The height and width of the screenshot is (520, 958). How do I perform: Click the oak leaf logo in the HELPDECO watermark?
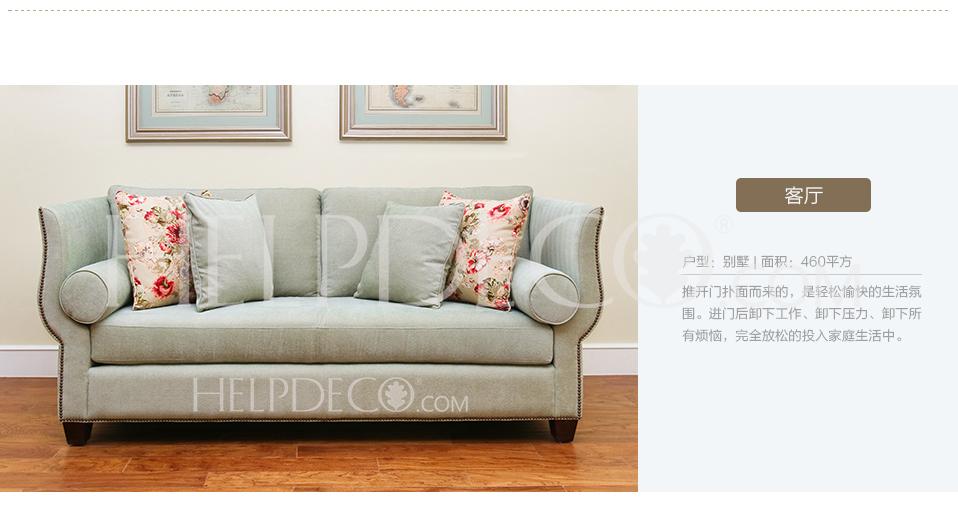(x=398, y=395)
